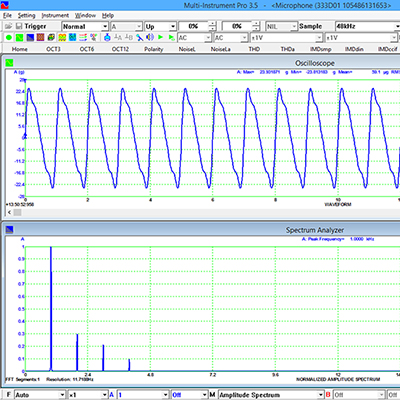Click the blue flask Calibration icon
400x400 pixels.
pos(107,37)
